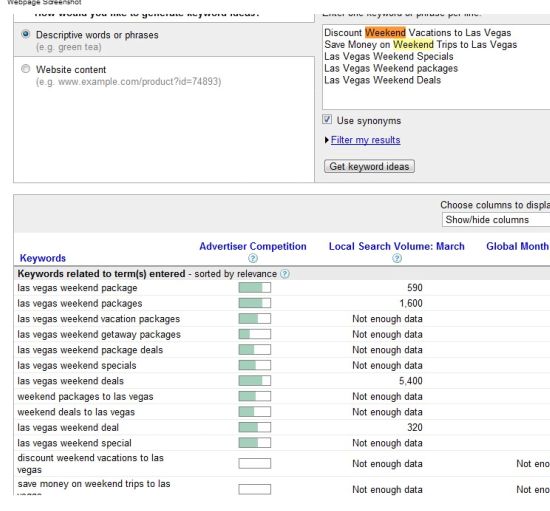
Task: Click 'Keywords related to term(s) entered' heading
Action: (x=101, y=274)
